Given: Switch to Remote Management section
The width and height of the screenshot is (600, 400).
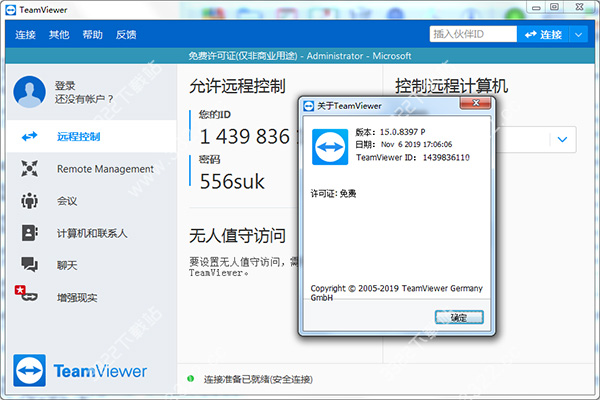Looking at the screenshot, I should click(x=91, y=168).
